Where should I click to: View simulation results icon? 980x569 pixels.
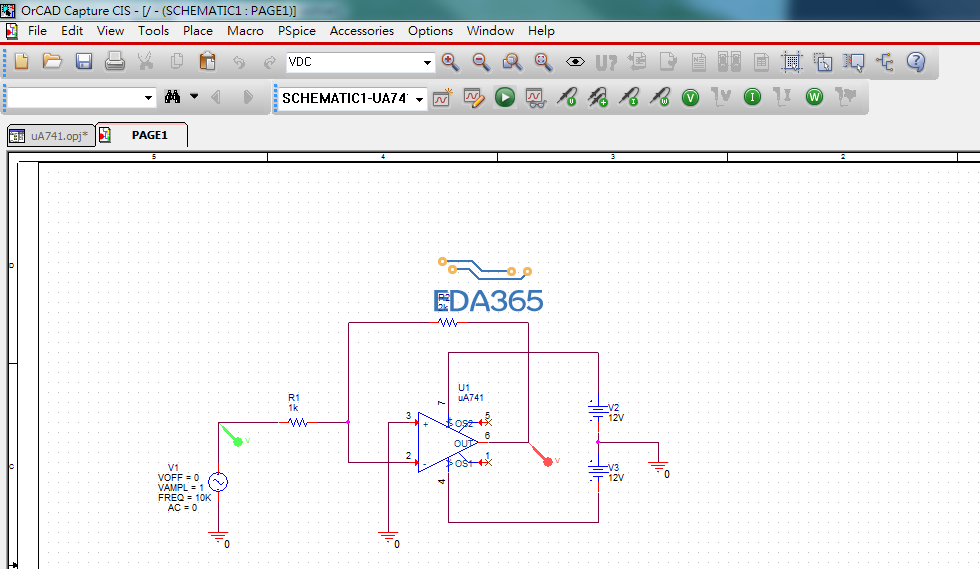(535, 98)
